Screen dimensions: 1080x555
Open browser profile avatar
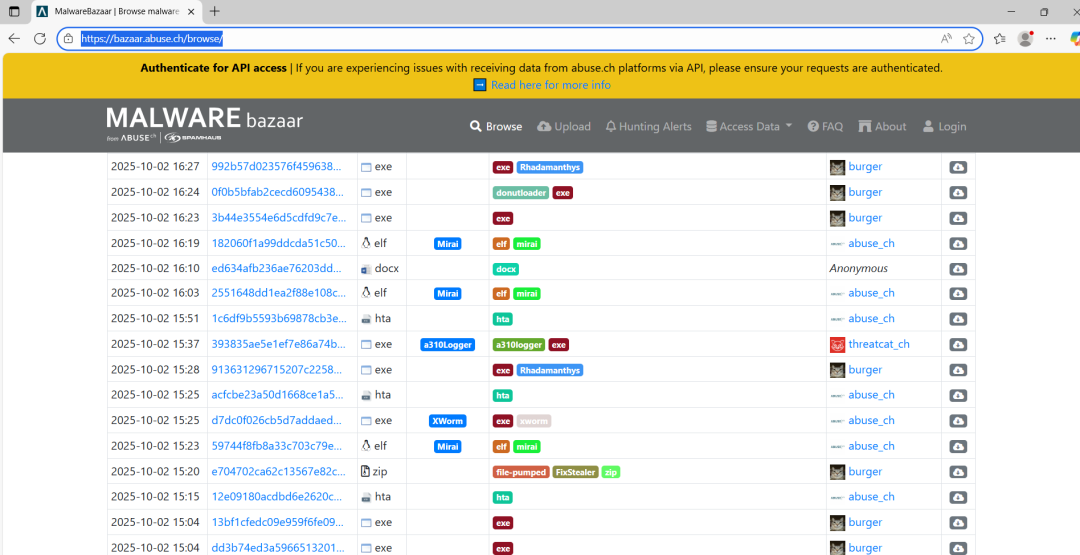pos(1026,39)
